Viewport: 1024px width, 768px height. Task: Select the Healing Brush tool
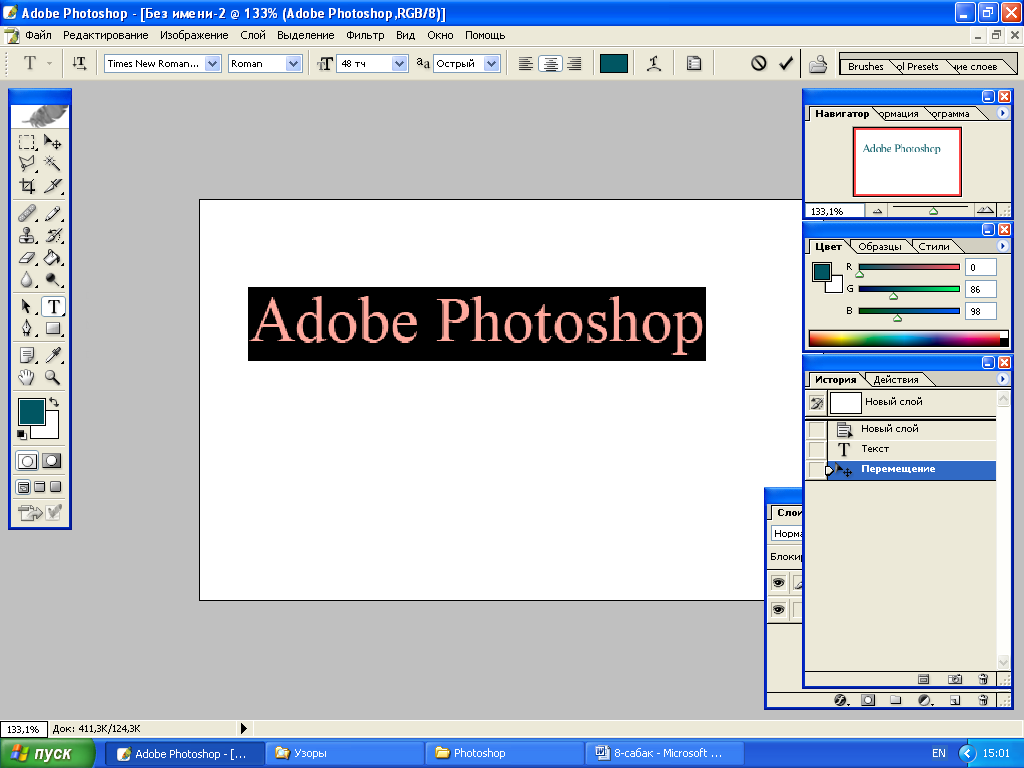[x=26, y=214]
